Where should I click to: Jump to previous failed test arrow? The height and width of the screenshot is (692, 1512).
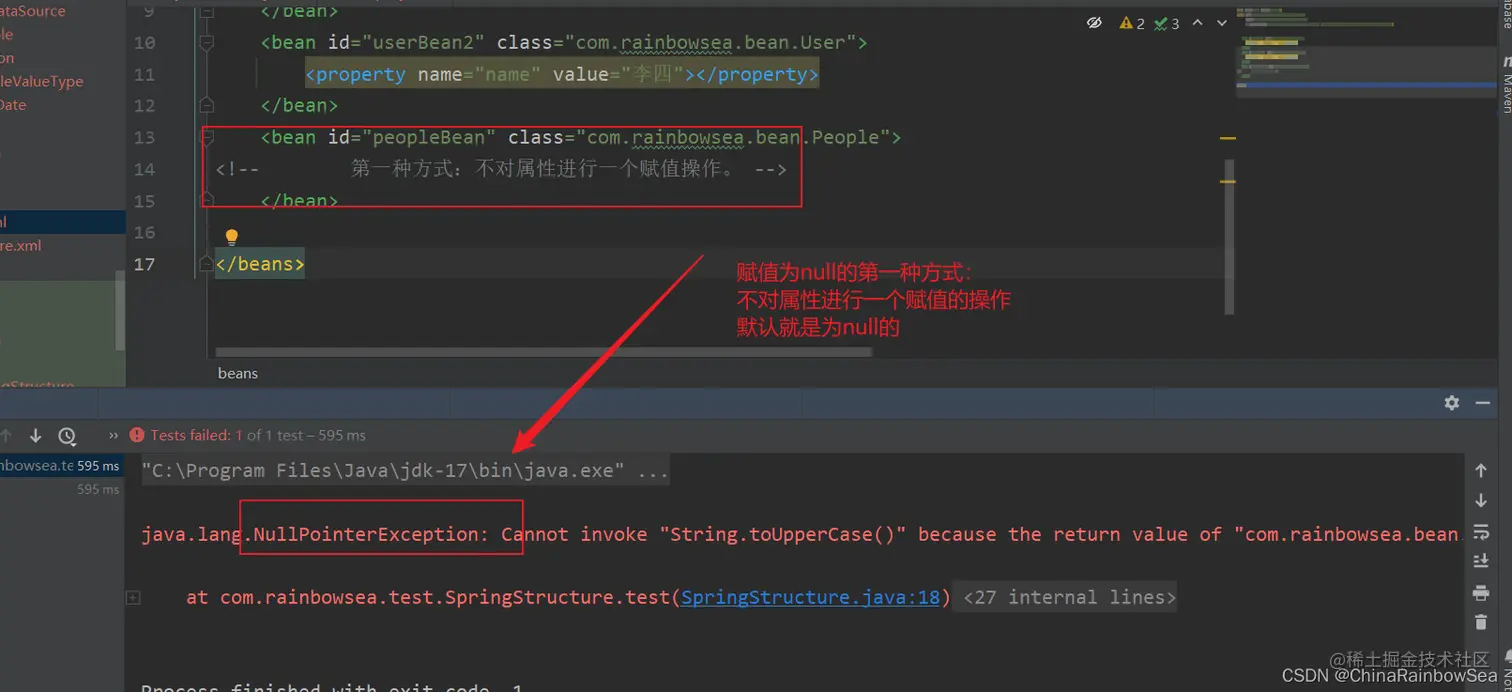6,435
